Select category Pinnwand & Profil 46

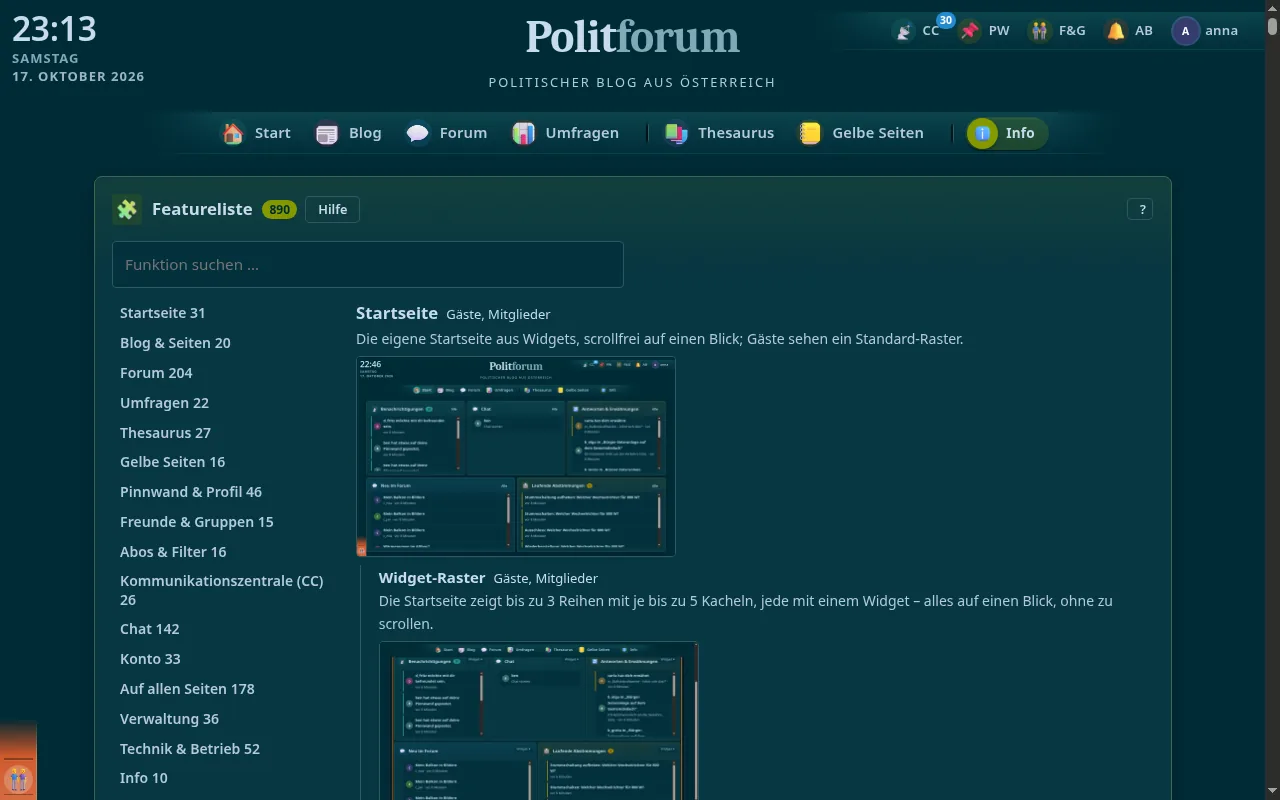[191, 492]
